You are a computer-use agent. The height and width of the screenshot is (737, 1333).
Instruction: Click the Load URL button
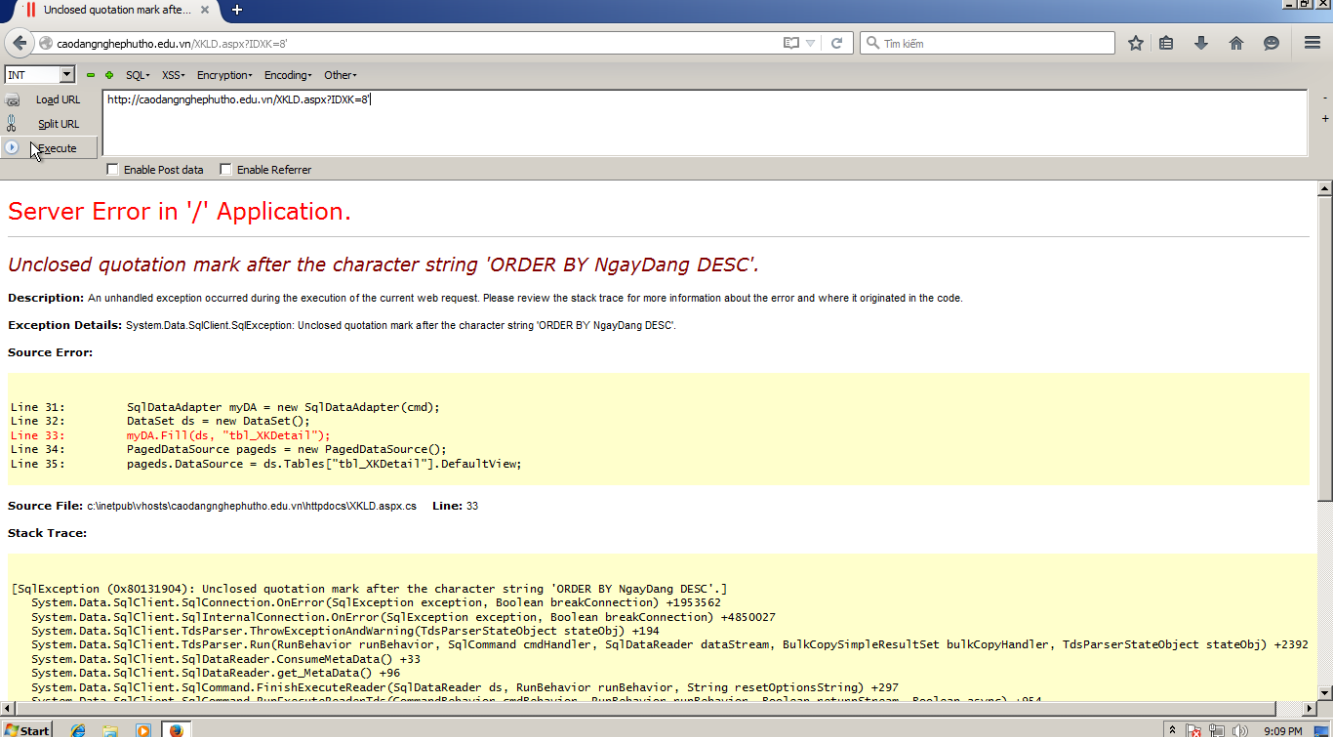pos(58,100)
